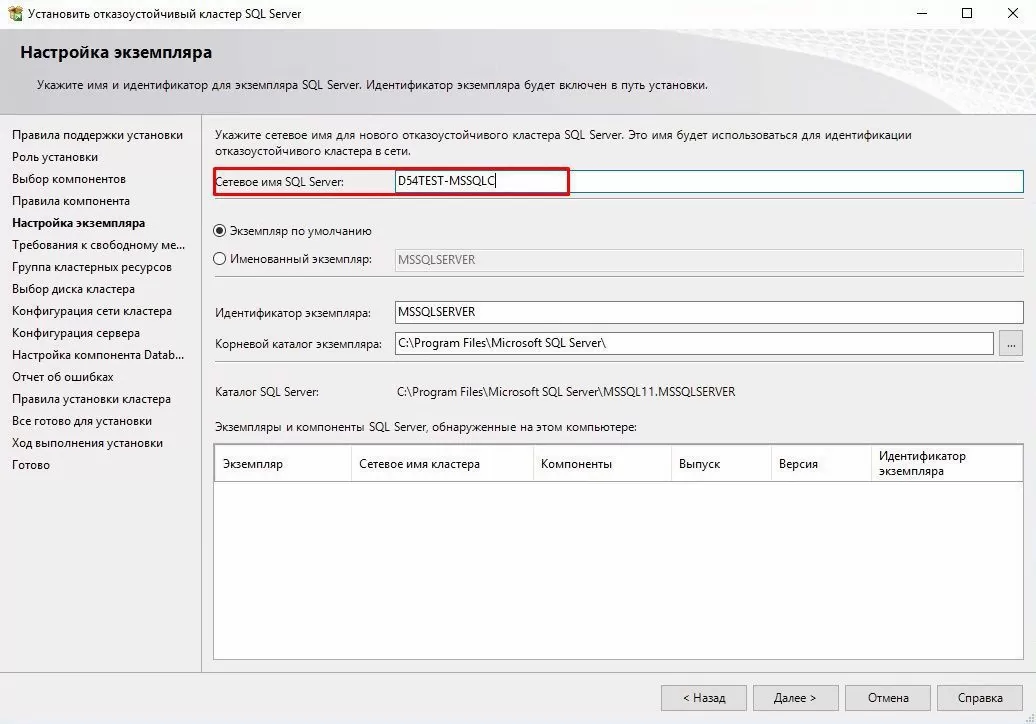Close the installer window
Viewport: 1036px width, 724px height.
pos(1012,13)
